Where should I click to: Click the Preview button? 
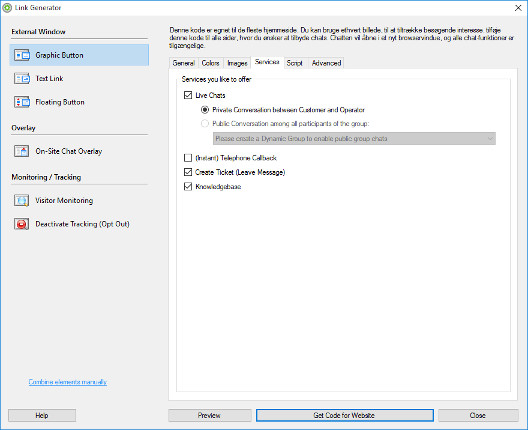pyautogui.click(x=209, y=415)
